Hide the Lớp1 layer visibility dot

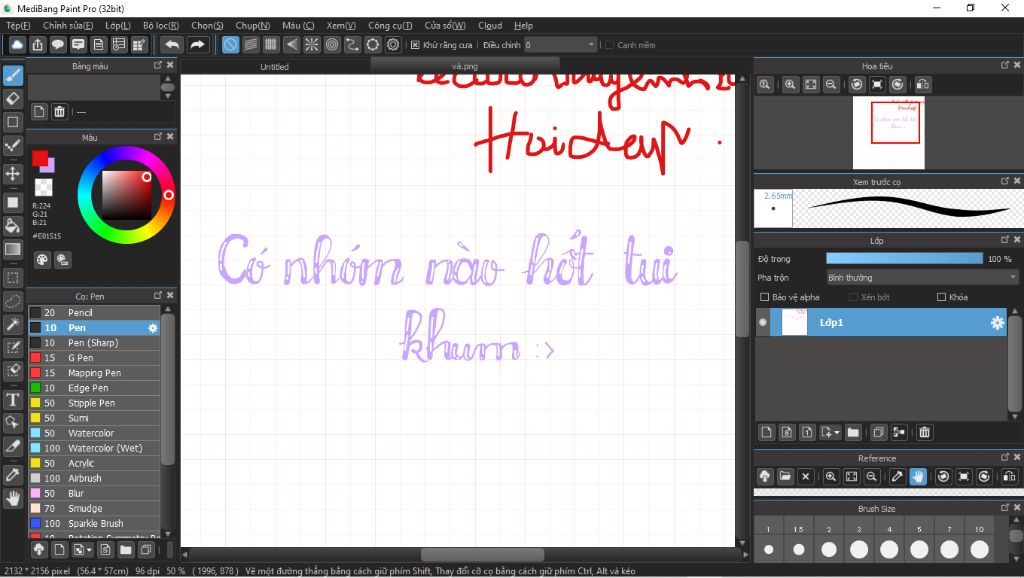tap(763, 323)
